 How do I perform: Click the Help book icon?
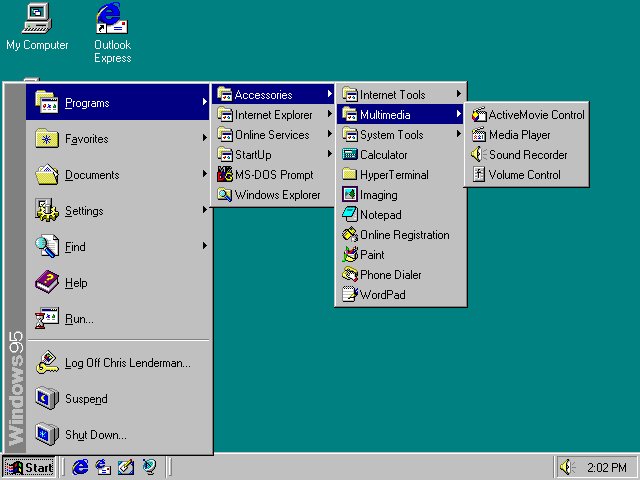pos(47,282)
